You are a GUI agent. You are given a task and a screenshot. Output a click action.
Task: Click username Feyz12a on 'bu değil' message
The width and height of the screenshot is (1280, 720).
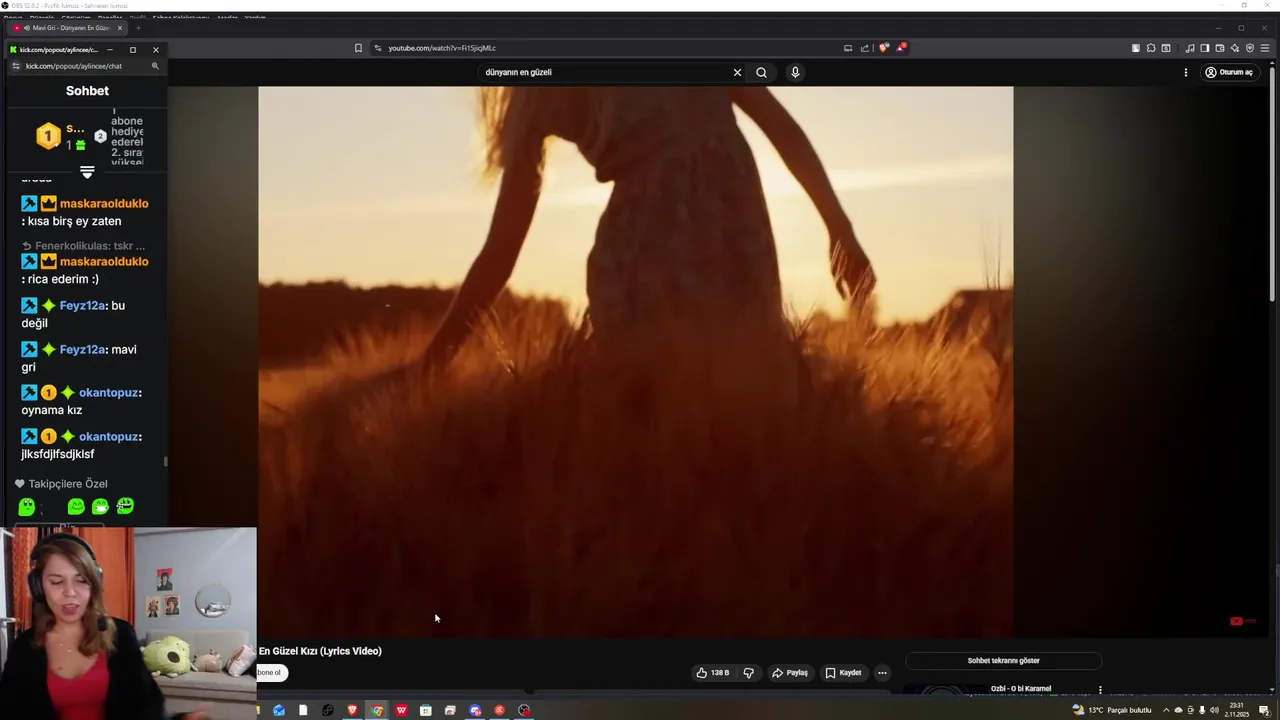click(x=82, y=305)
